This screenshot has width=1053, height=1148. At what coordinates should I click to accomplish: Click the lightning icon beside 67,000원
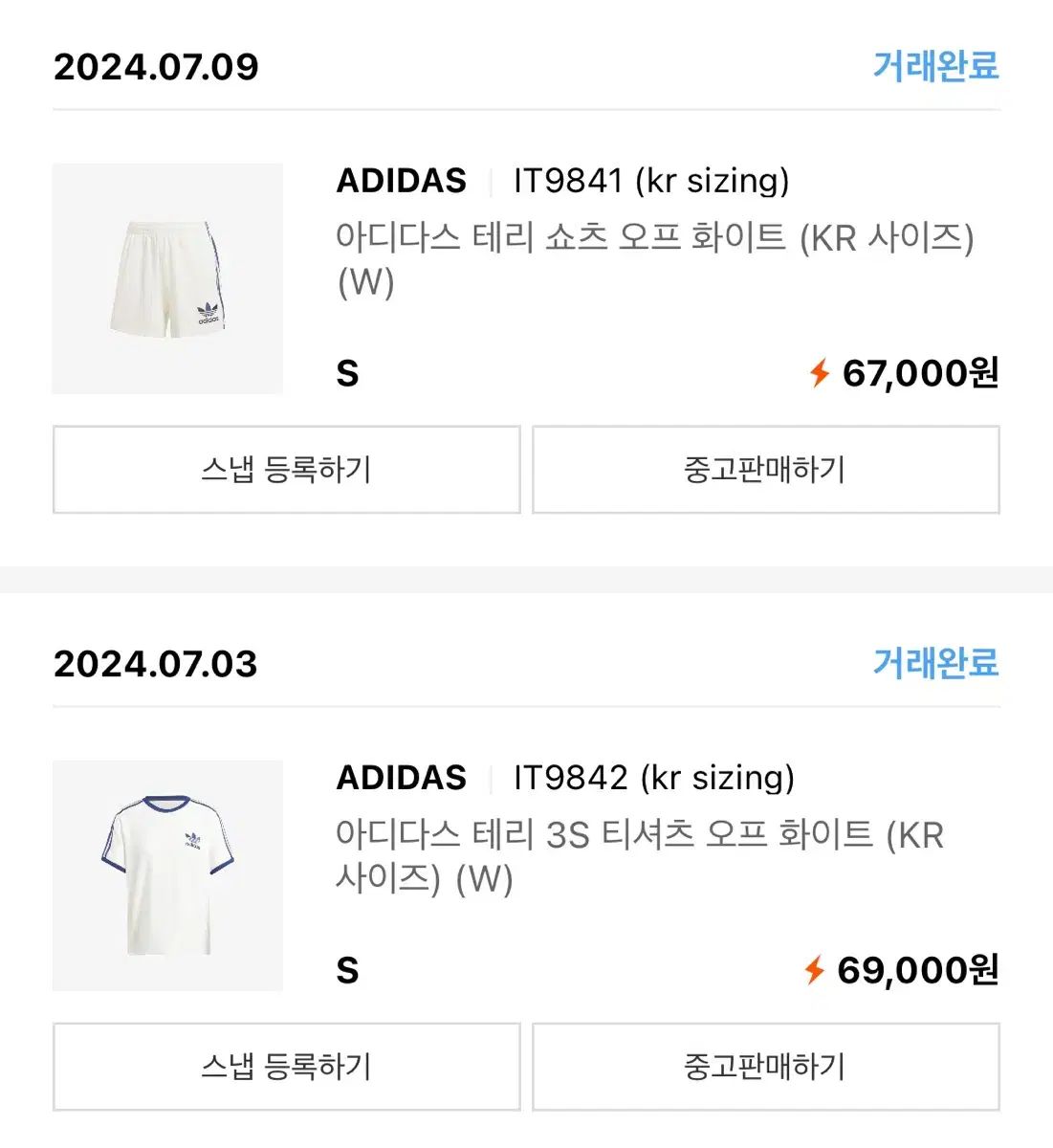click(820, 373)
